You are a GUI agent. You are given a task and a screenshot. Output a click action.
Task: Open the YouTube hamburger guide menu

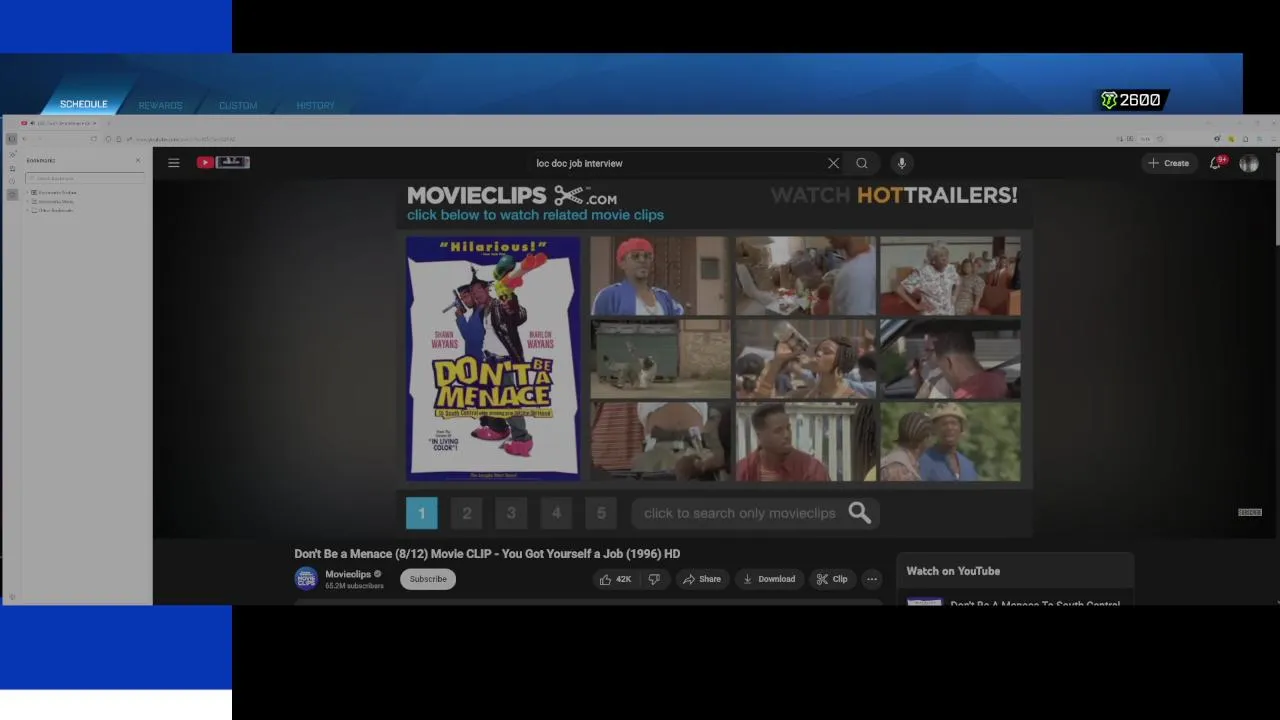point(174,163)
